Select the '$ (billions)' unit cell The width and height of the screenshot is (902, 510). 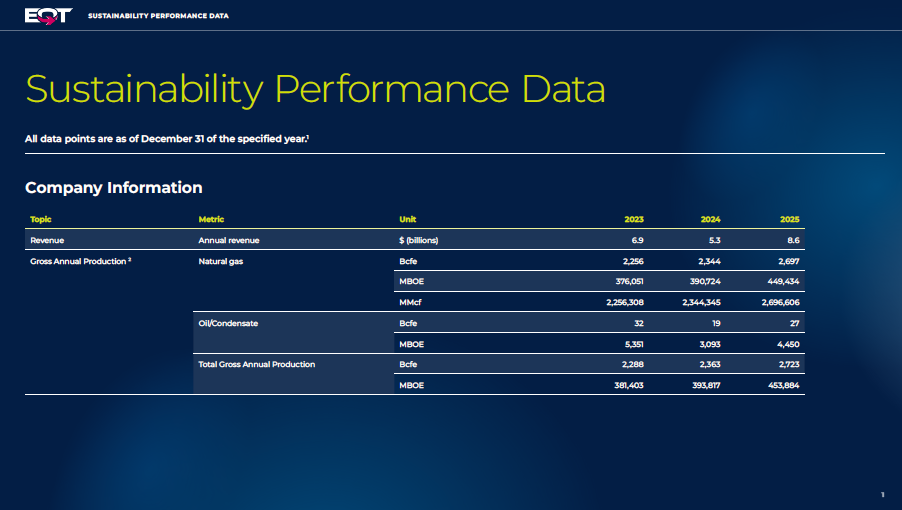(419, 240)
